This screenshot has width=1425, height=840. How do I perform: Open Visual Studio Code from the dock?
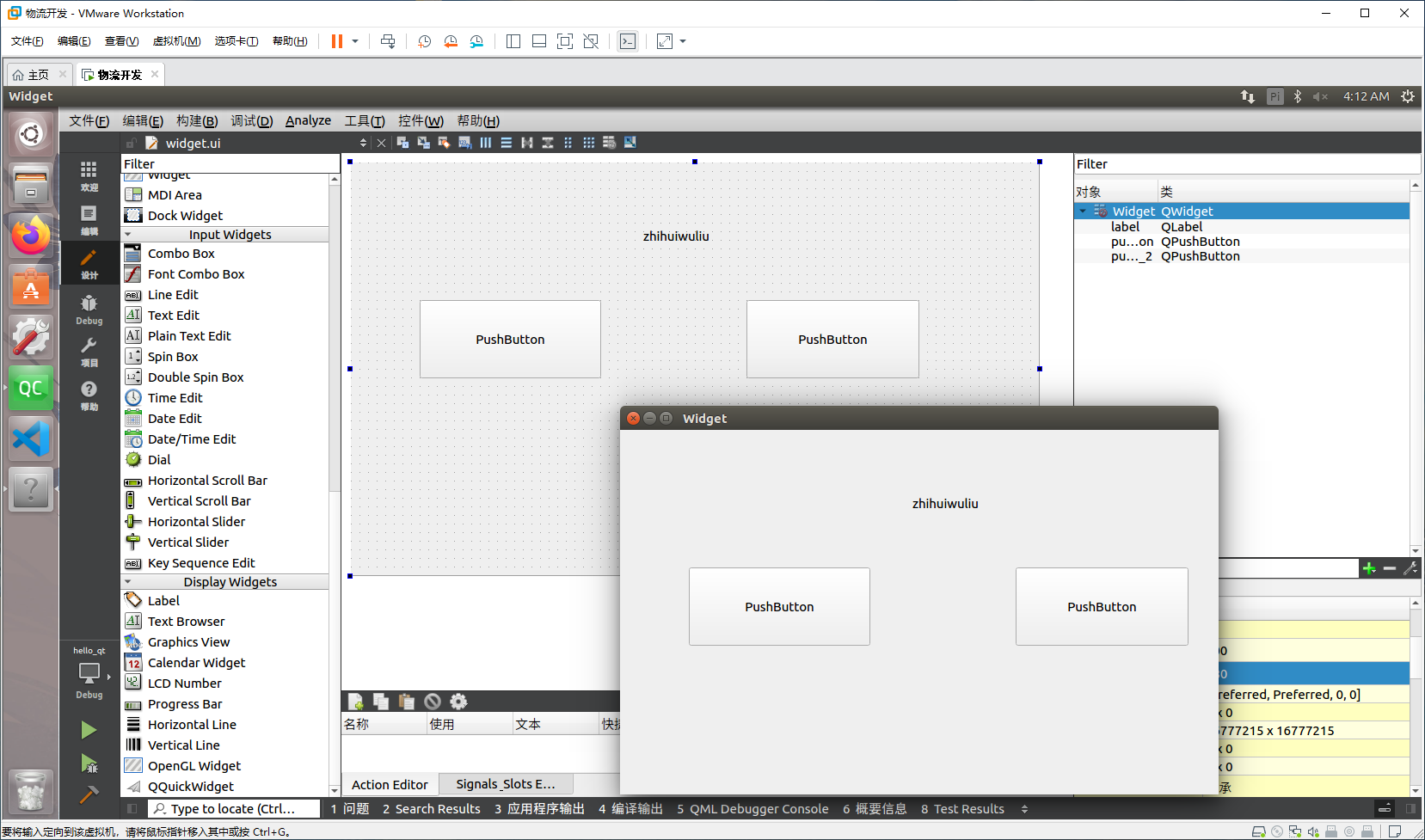(30, 439)
